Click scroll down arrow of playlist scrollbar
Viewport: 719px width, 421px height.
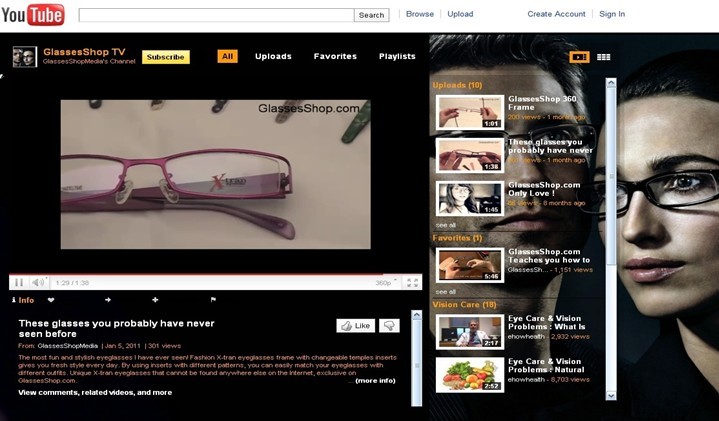[x=611, y=395]
